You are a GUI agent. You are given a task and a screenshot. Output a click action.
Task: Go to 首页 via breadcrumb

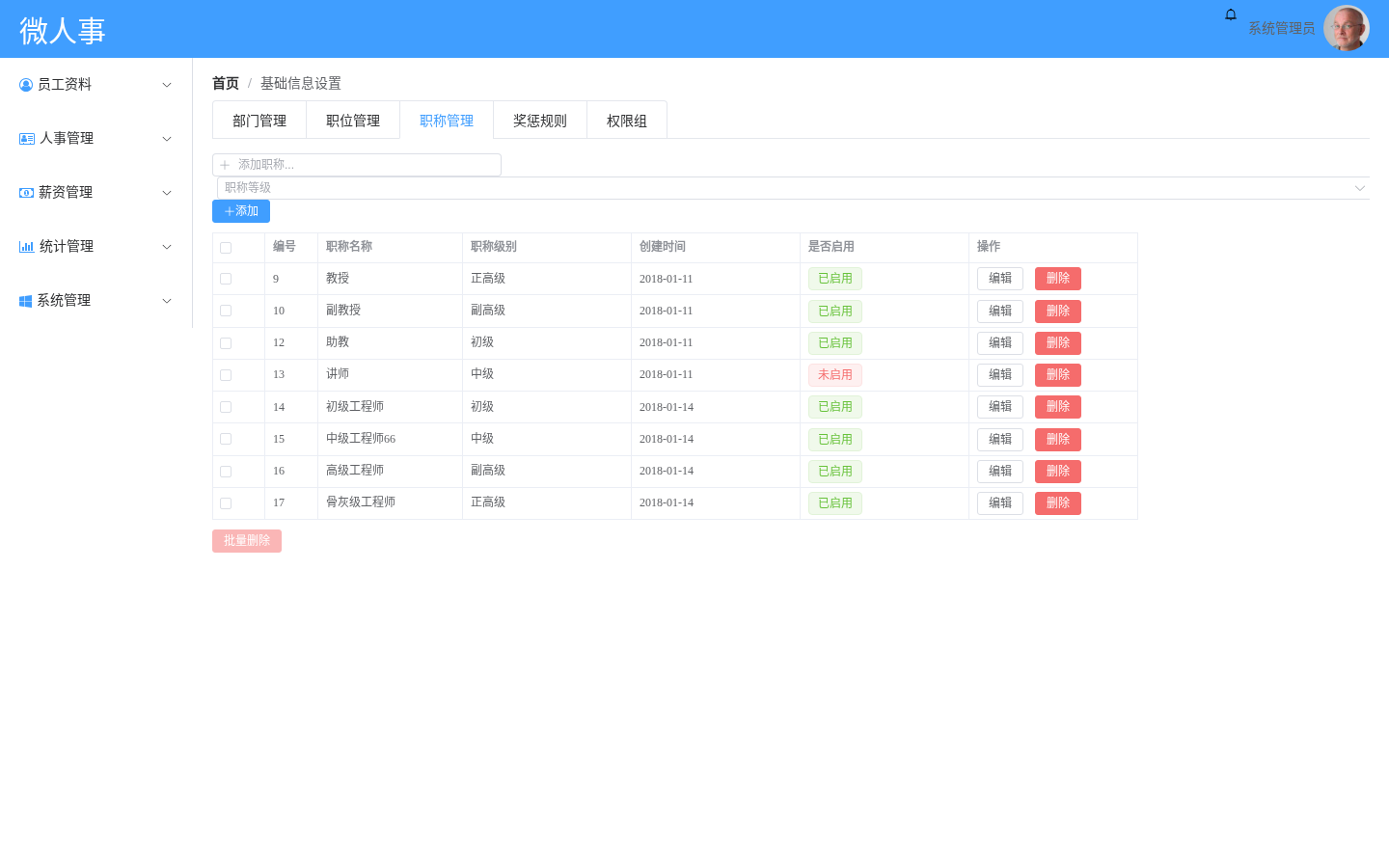[x=226, y=84]
